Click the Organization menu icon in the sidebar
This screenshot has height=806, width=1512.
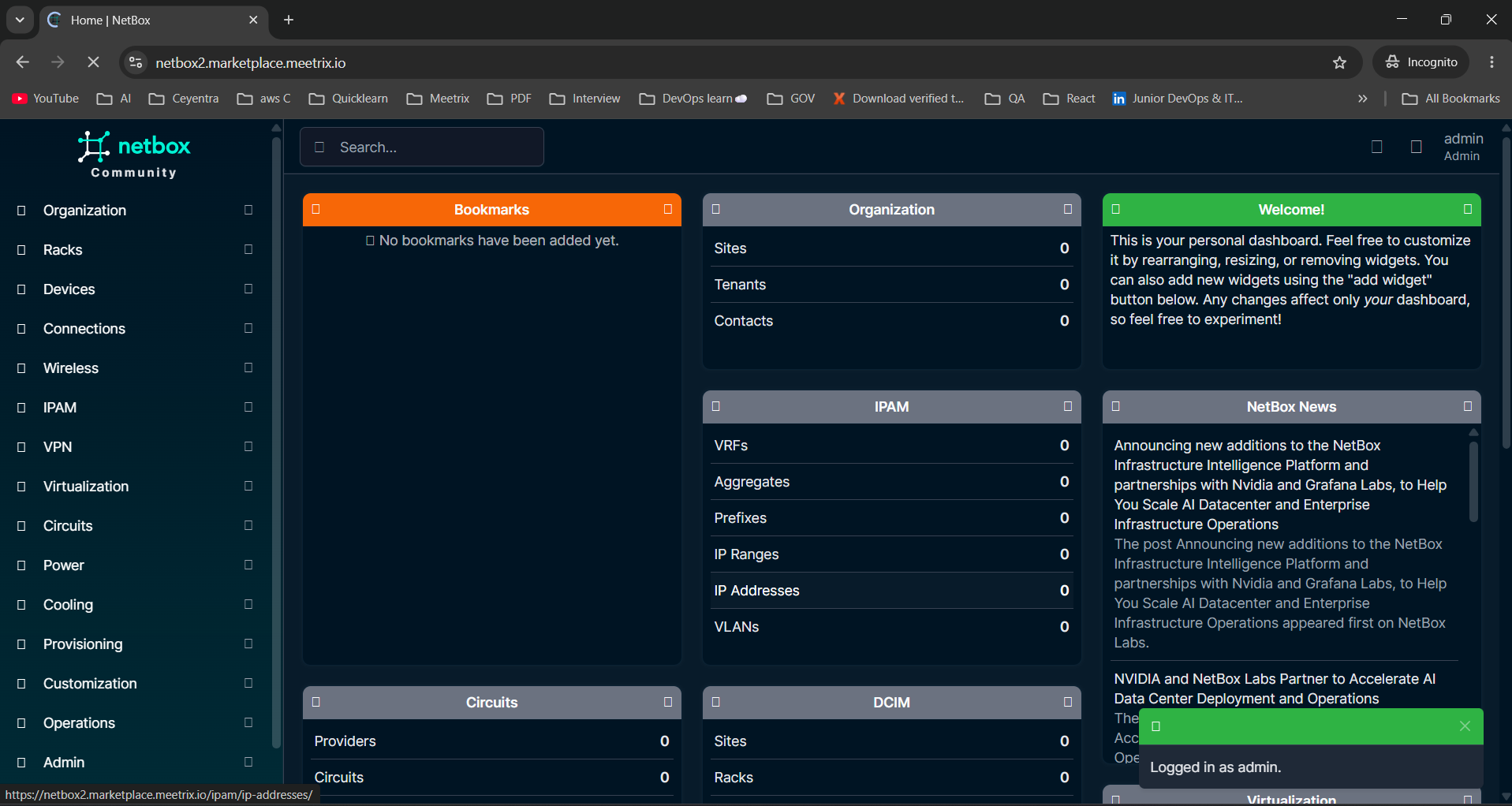21,211
